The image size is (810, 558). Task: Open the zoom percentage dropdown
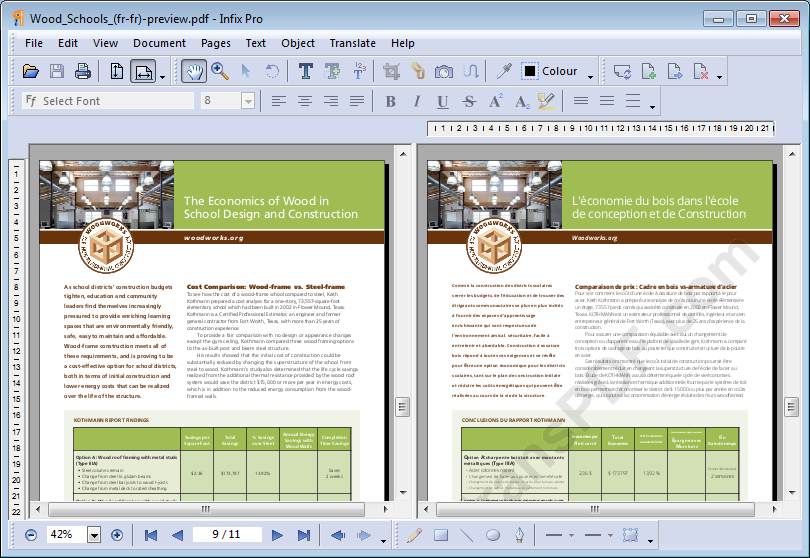[94, 535]
